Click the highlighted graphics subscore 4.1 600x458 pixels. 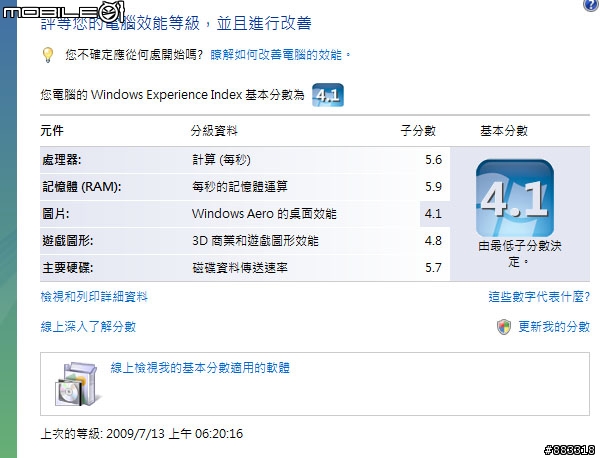(x=433, y=214)
